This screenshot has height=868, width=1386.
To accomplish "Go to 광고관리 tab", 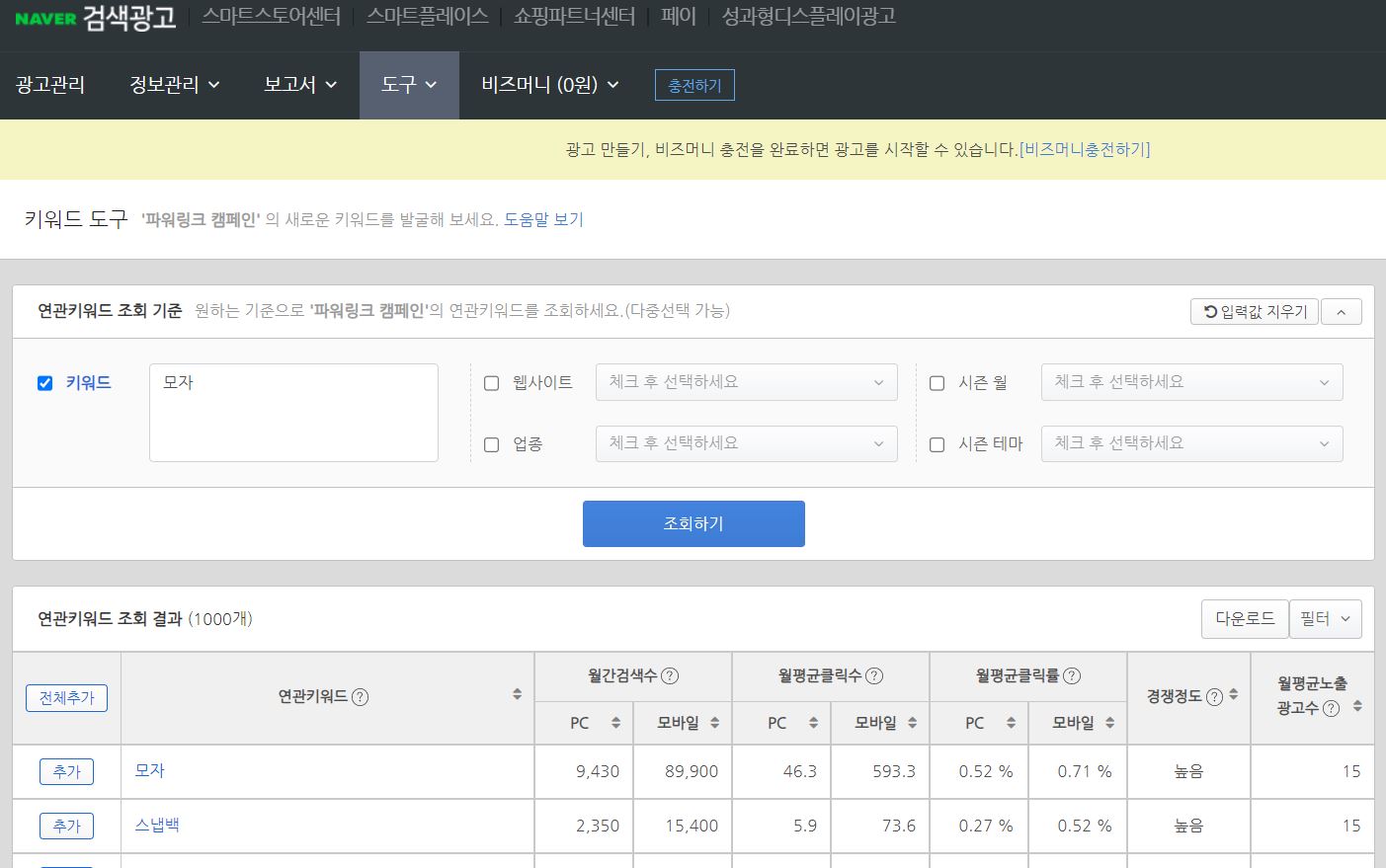I will [50, 85].
